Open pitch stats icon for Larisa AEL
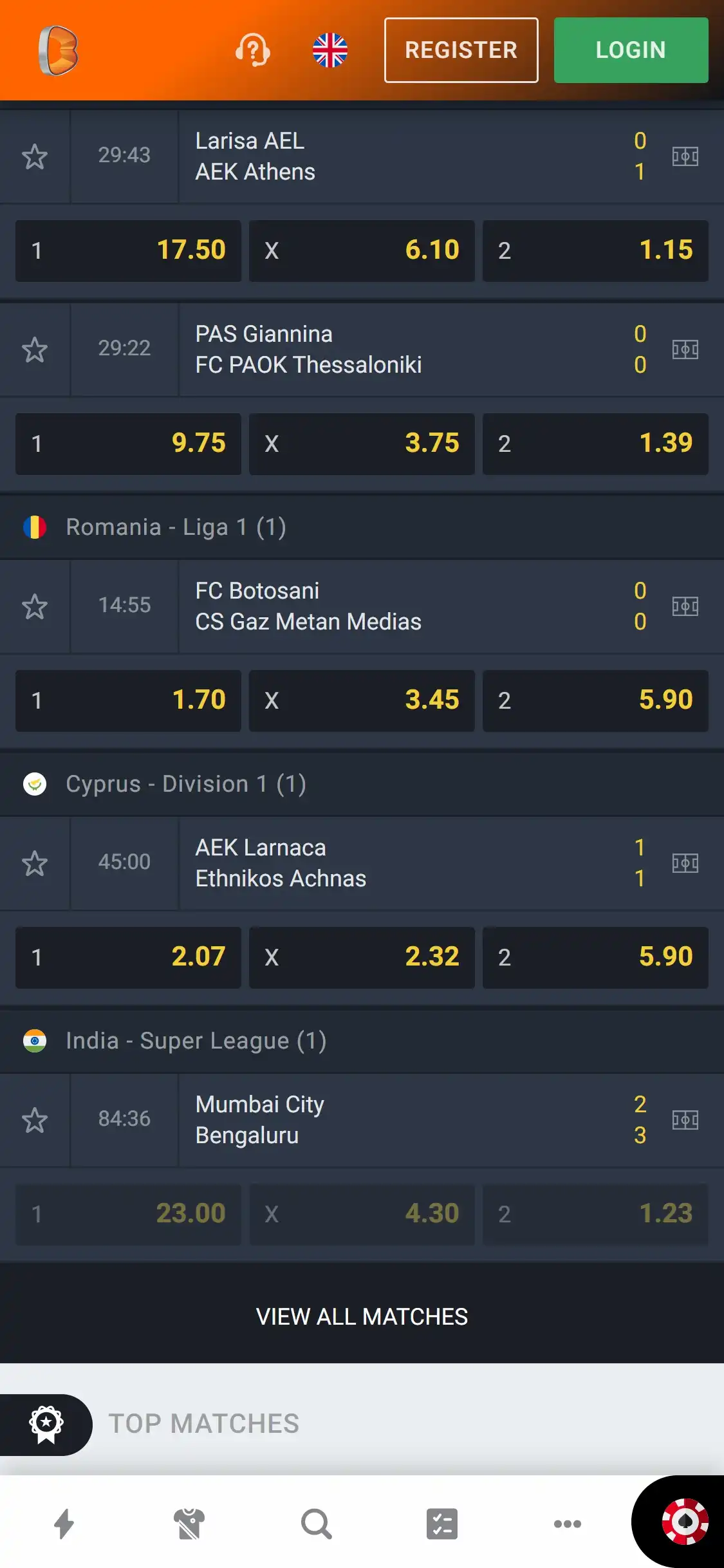The height and width of the screenshot is (1568, 724). coord(685,156)
